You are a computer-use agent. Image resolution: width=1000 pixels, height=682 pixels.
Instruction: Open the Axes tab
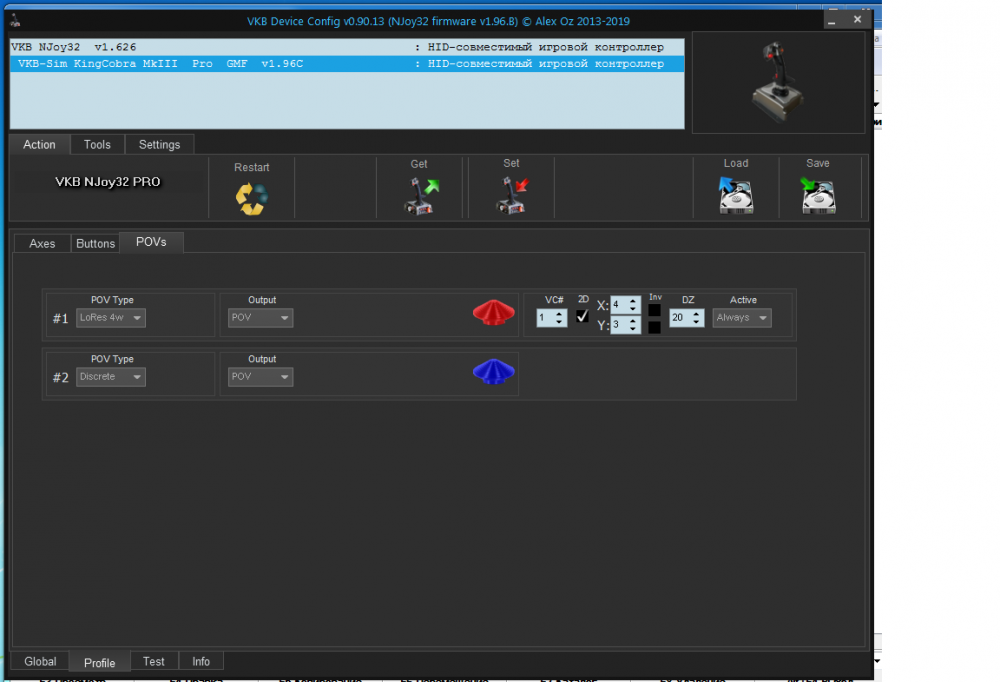click(x=42, y=244)
